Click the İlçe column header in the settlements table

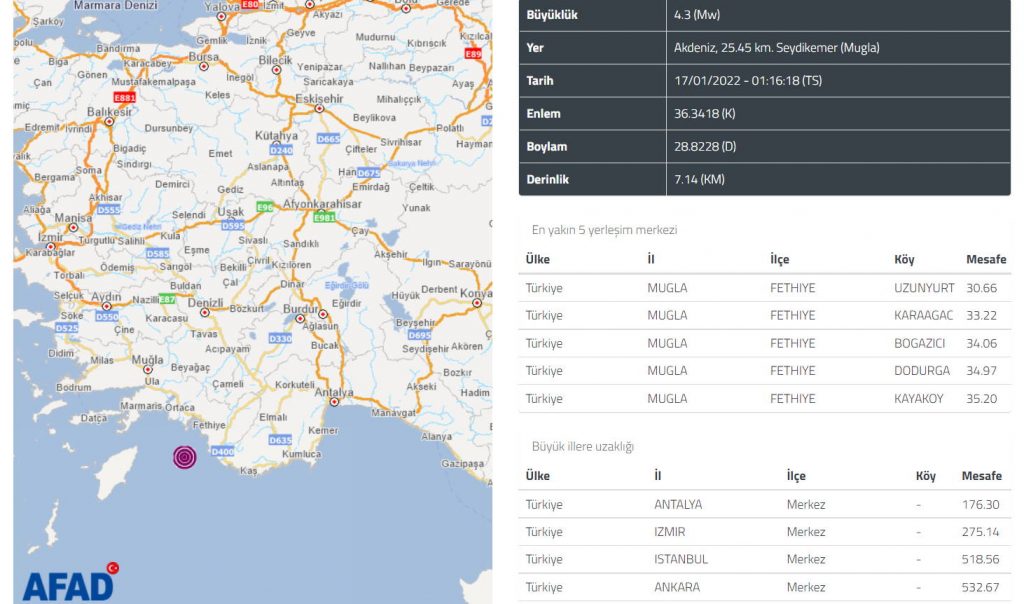coord(779,260)
